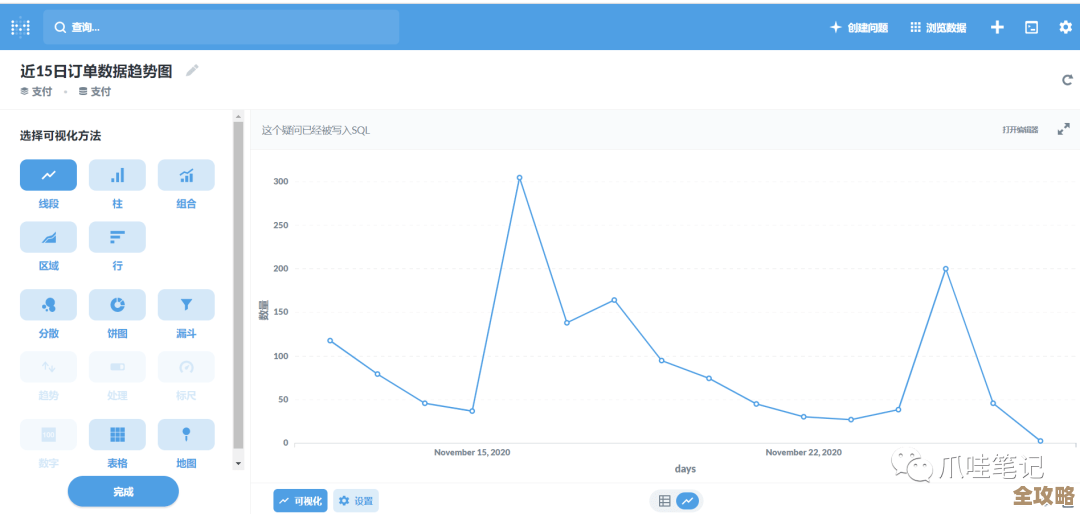Choose the row (行) chart icon
This screenshot has width=1080, height=514.
tap(117, 237)
